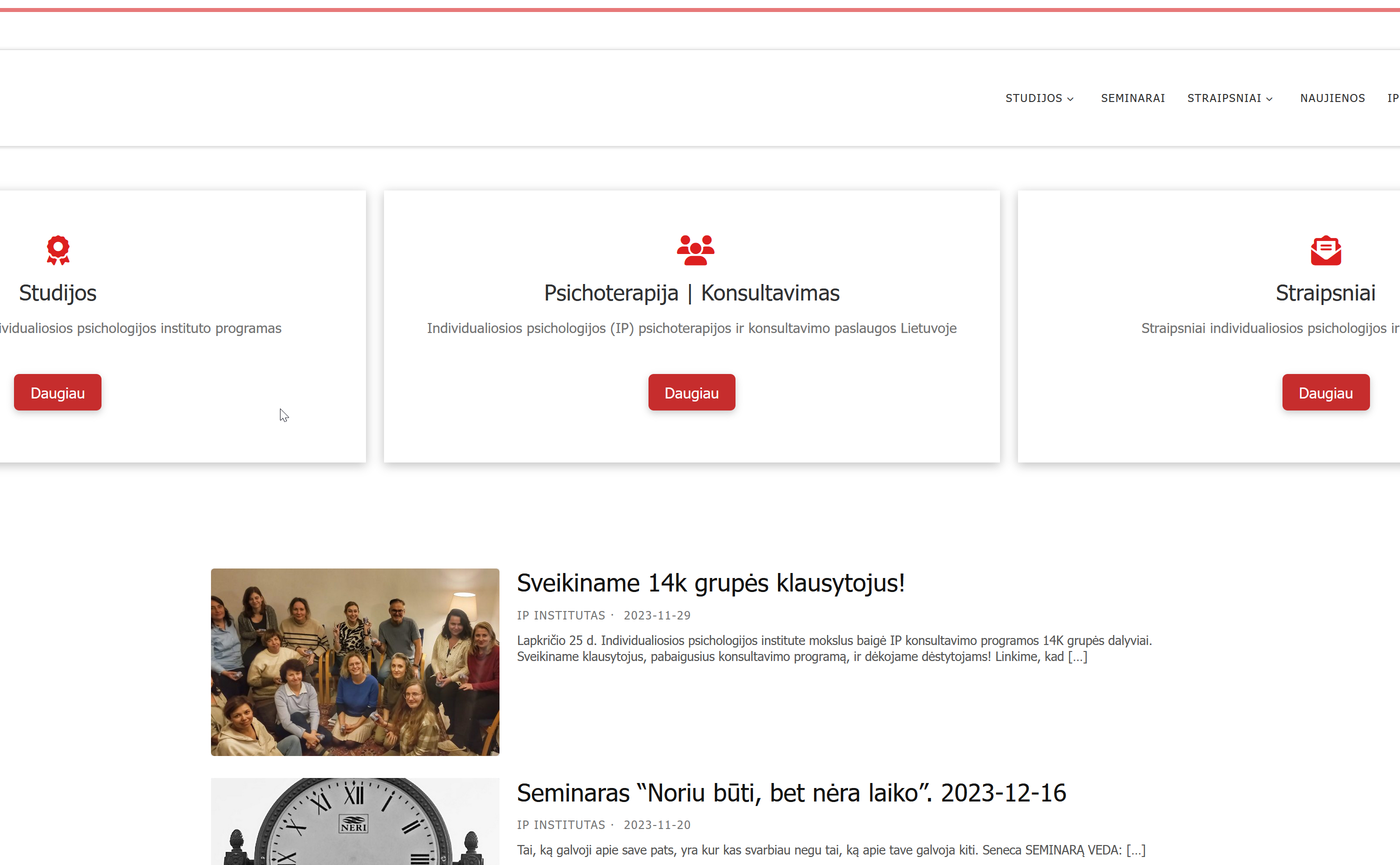Open the clock image thumbnail
Image resolution: width=1400 pixels, height=865 pixels.
click(x=354, y=821)
